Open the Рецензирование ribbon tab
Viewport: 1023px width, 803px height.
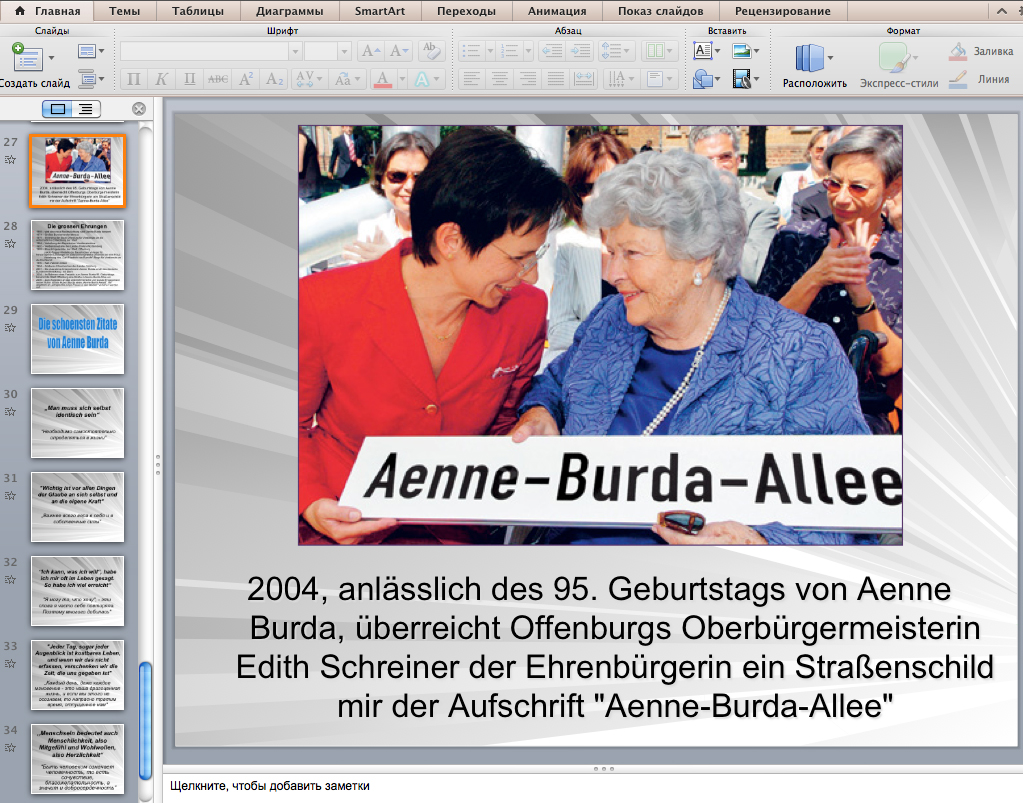tap(783, 10)
